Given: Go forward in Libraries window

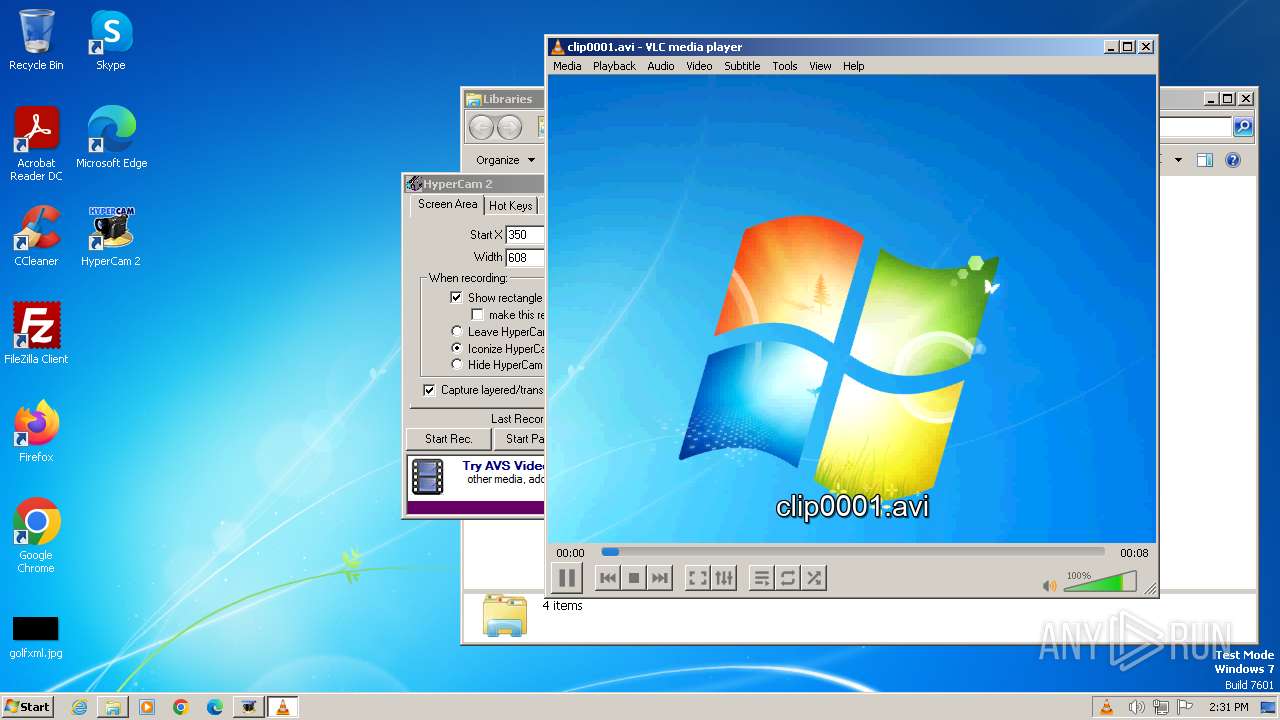Looking at the screenshot, I should pos(509,127).
